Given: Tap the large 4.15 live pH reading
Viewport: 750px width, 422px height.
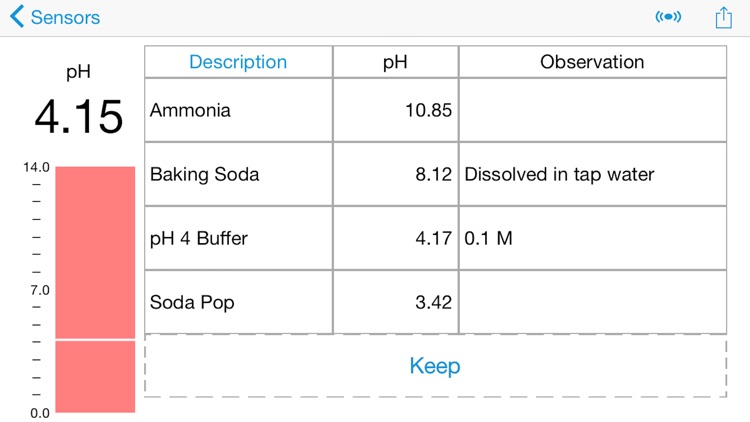Looking at the screenshot, I should (79, 117).
